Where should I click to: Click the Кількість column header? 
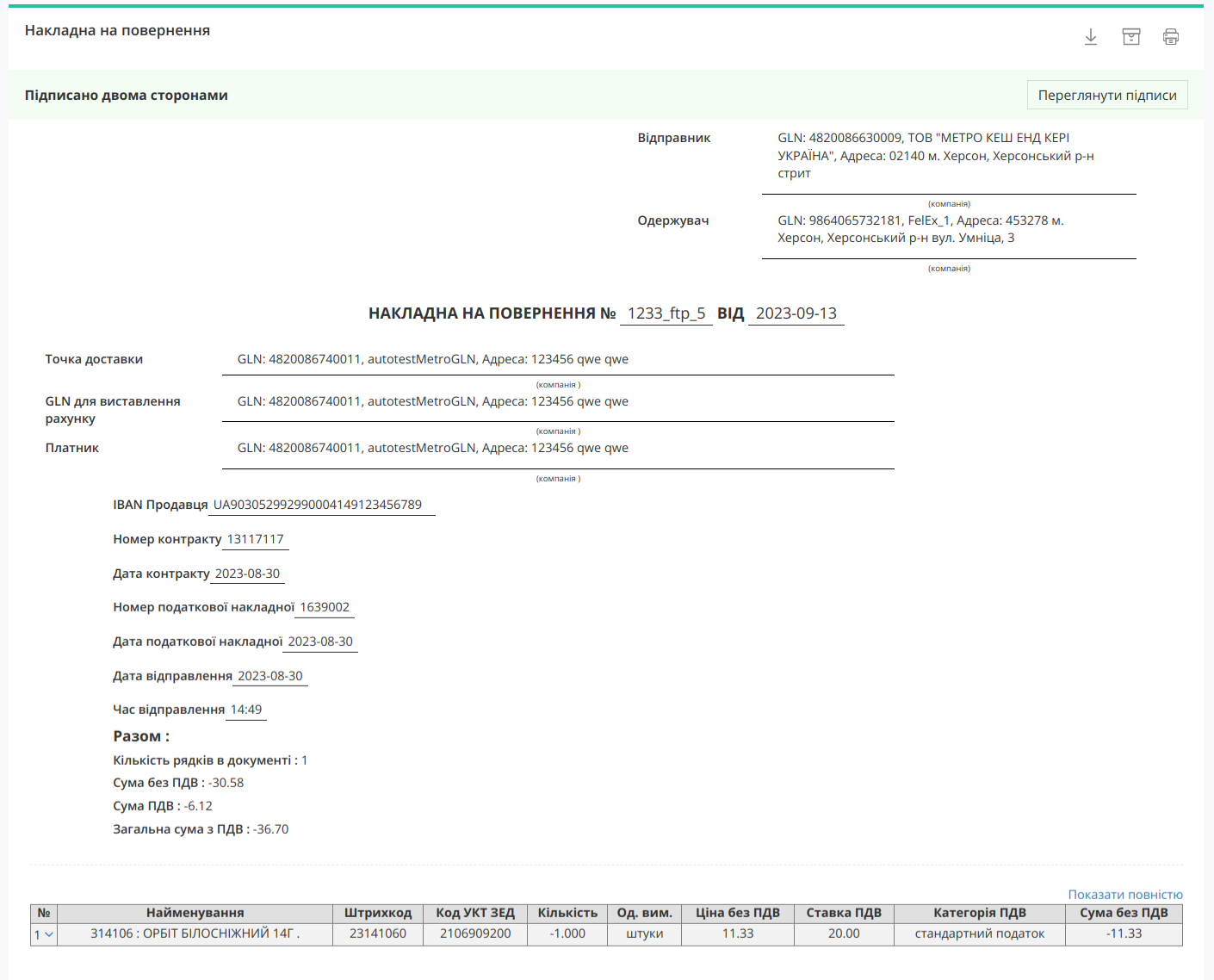567,913
